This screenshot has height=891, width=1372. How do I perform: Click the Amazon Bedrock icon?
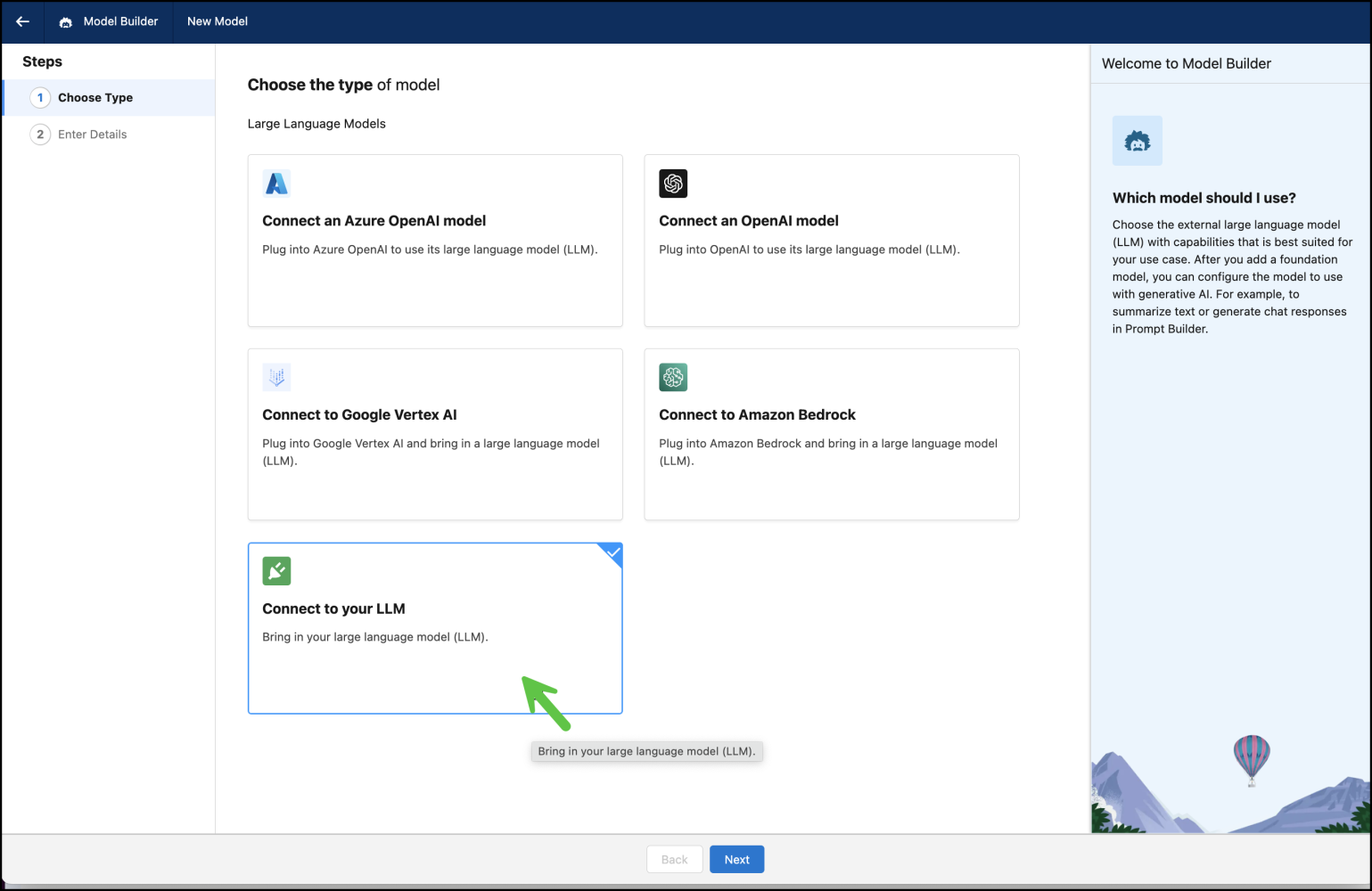click(673, 377)
